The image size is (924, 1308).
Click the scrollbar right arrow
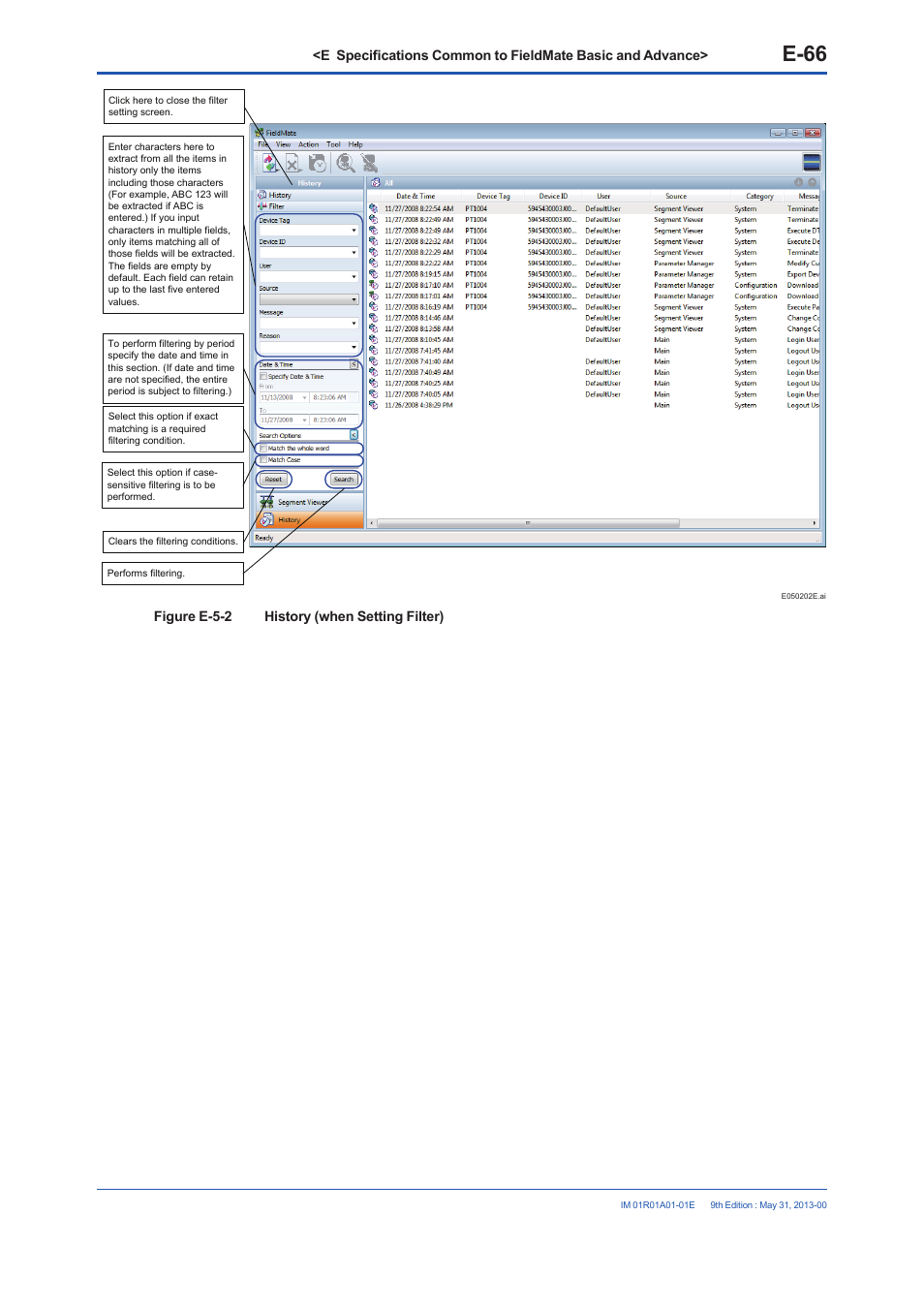pyautogui.click(x=815, y=523)
